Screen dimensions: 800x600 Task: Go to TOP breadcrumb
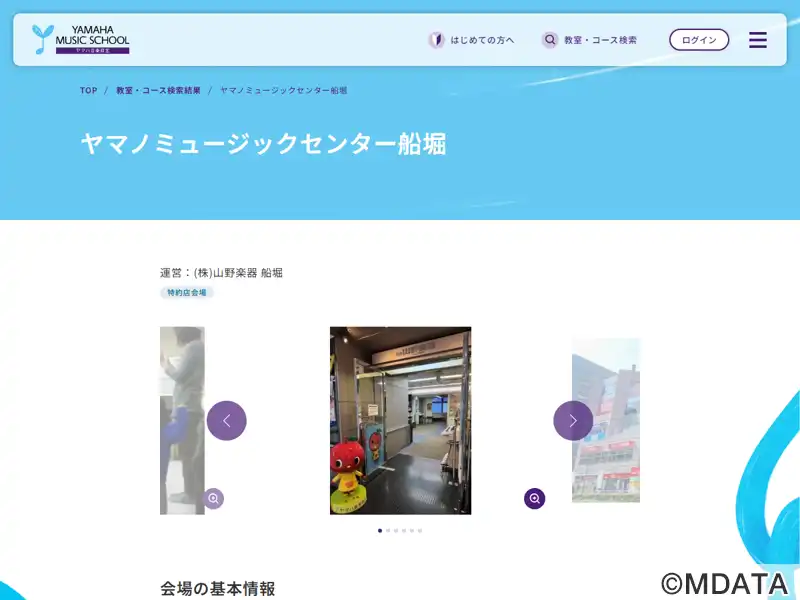click(88, 90)
